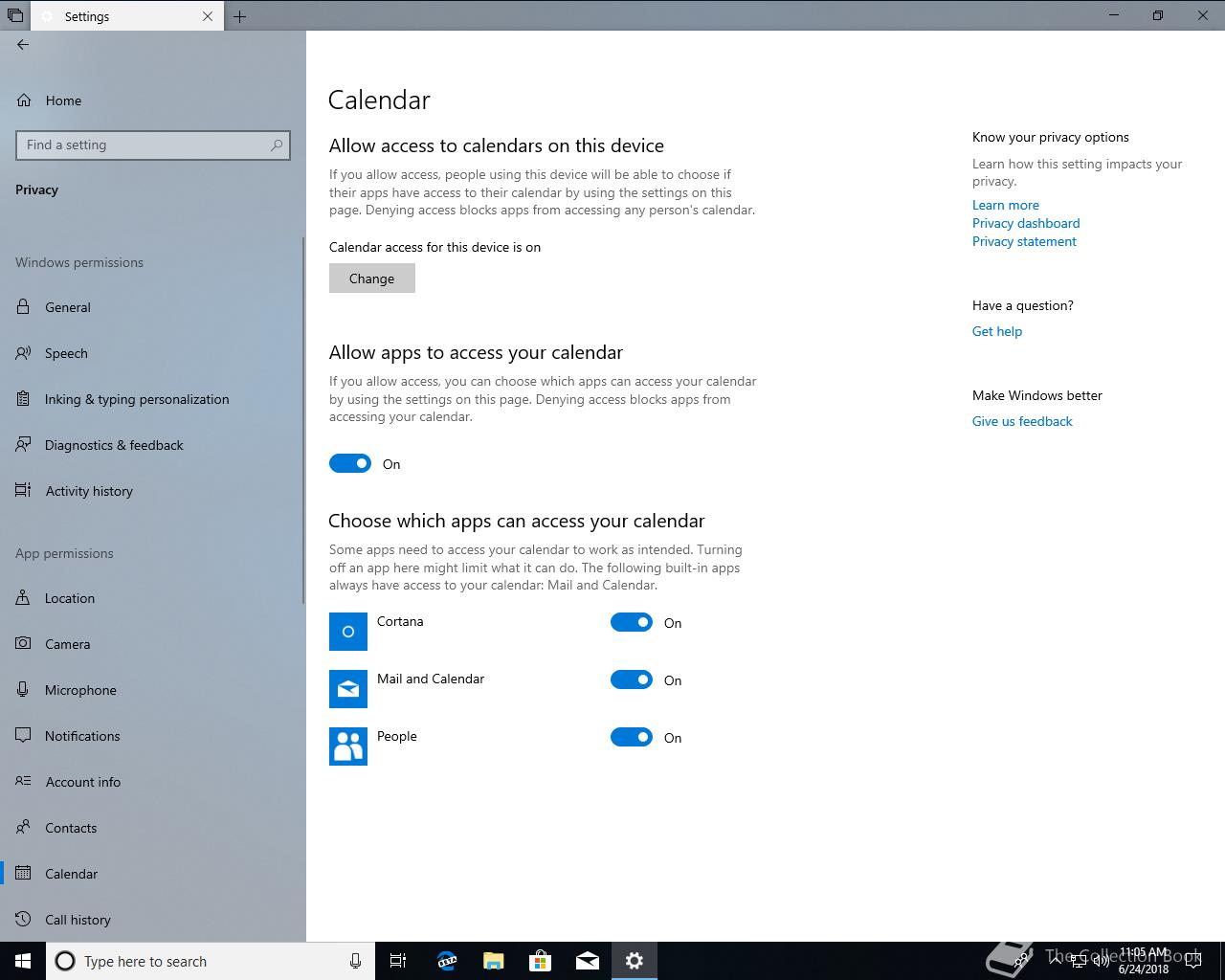Open Home in Settings sidebar
The width and height of the screenshot is (1225, 980).
coord(63,100)
